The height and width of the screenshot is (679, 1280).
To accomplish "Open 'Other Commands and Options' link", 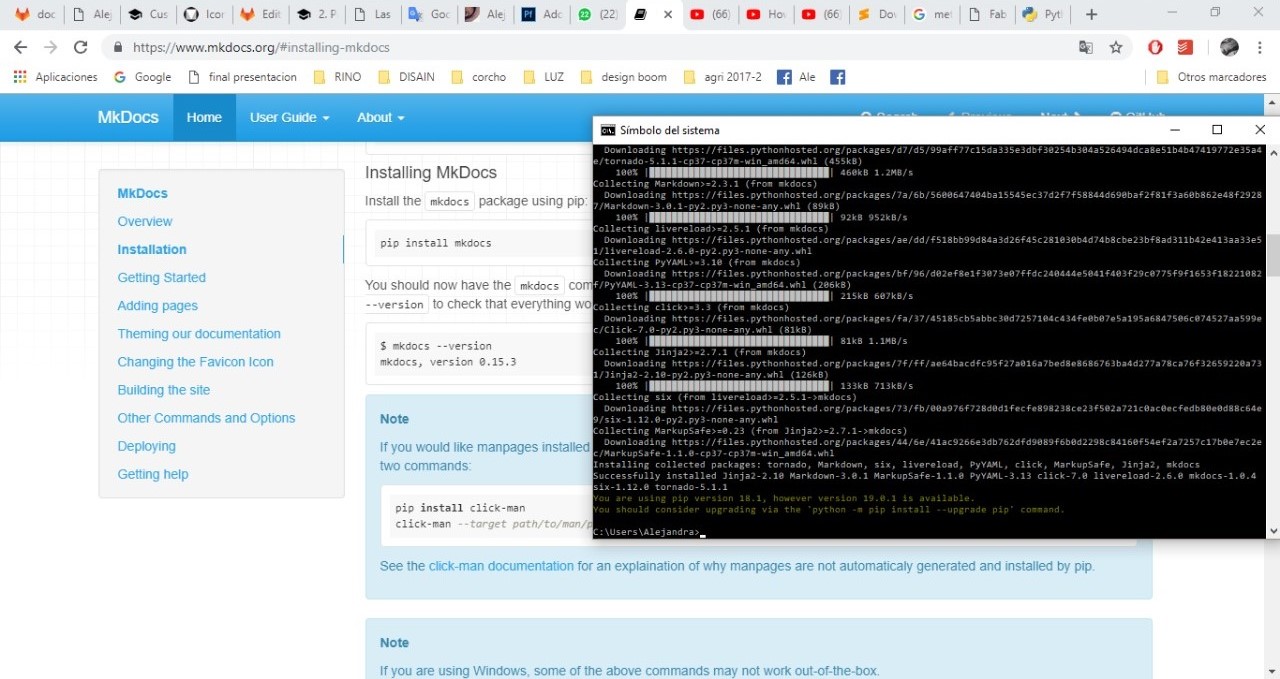I will 206,417.
